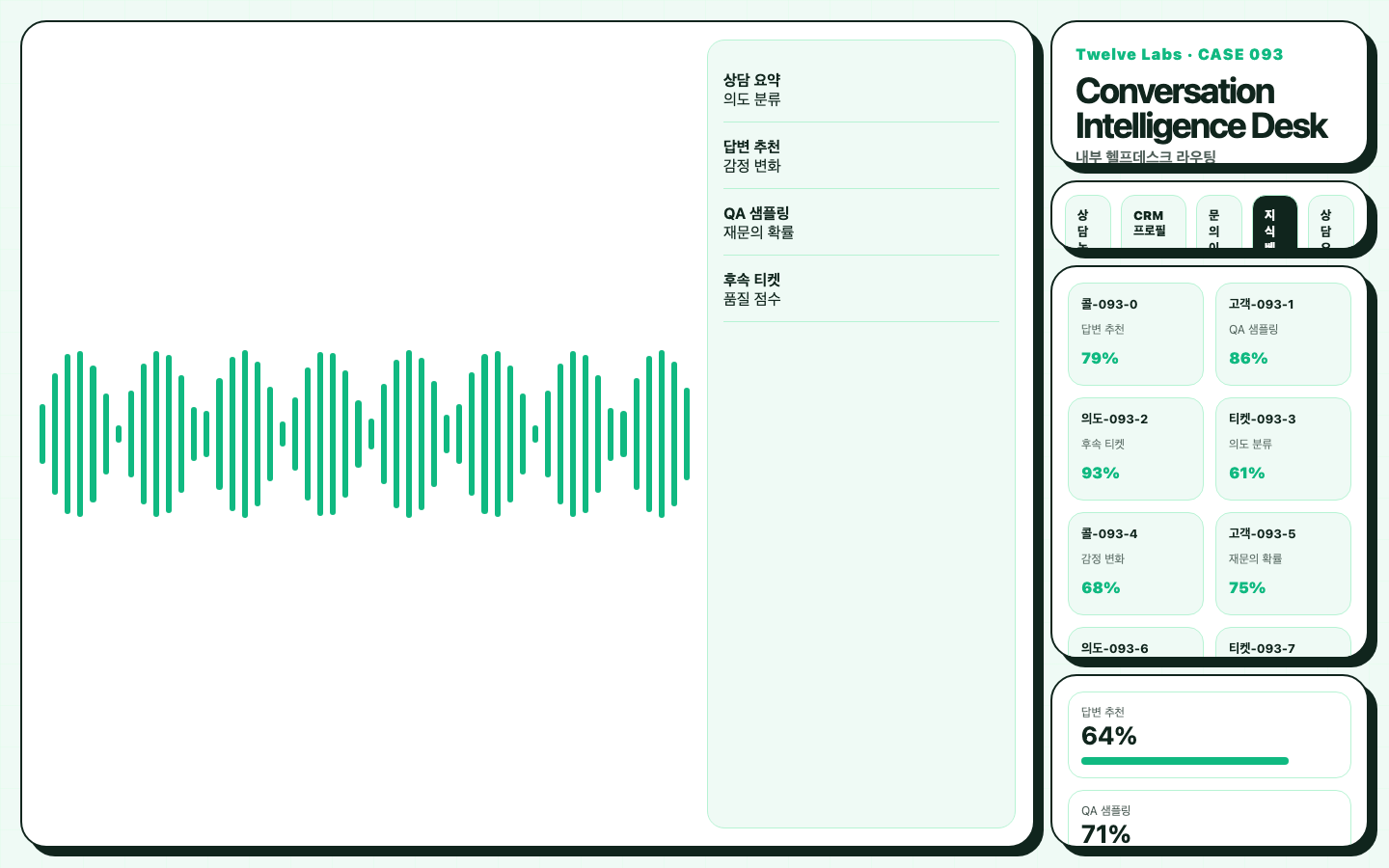
Task: Open the 고객-093-1 card
Action: pos(1283,334)
